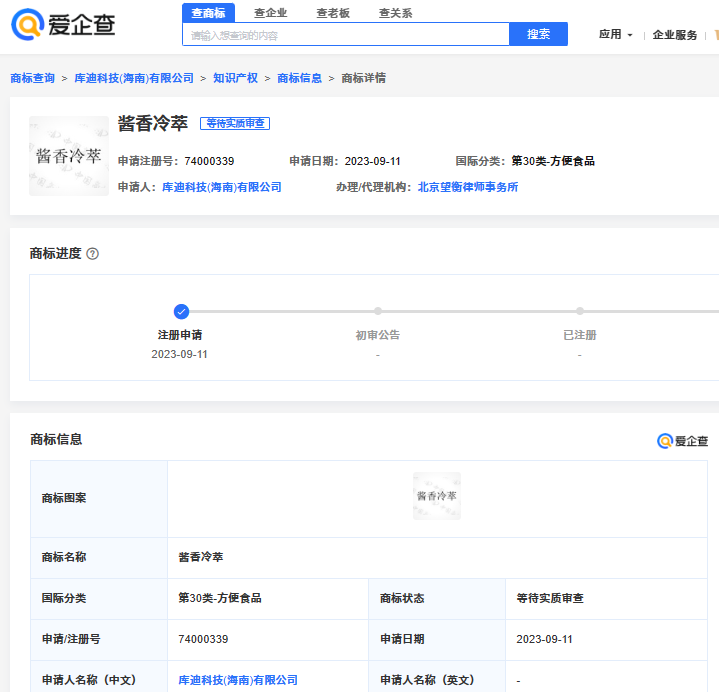Click the 爱企查 logo in header
The height and width of the screenshot is (692, 719).
coord(63,25)
